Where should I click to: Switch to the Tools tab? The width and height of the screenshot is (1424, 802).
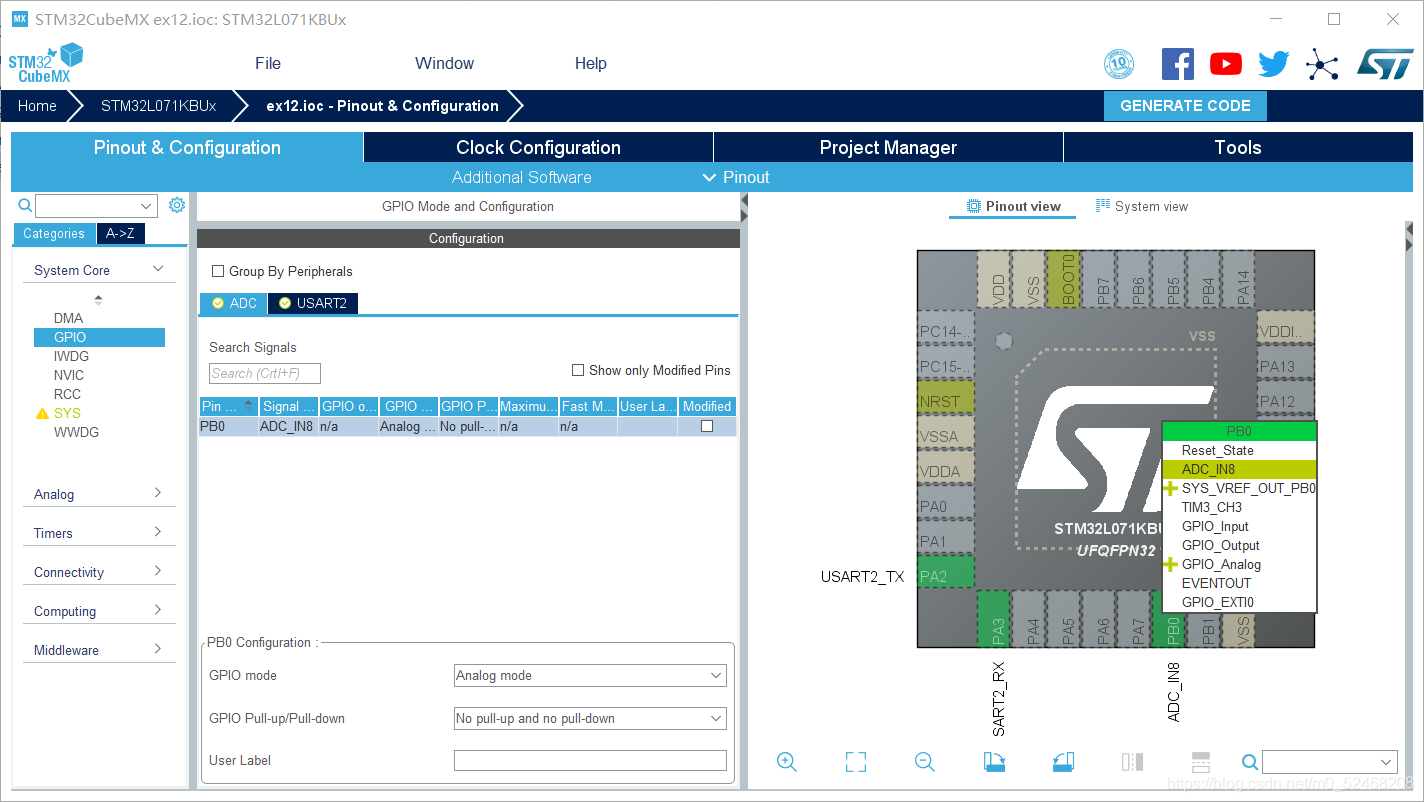pos(1238,147)
